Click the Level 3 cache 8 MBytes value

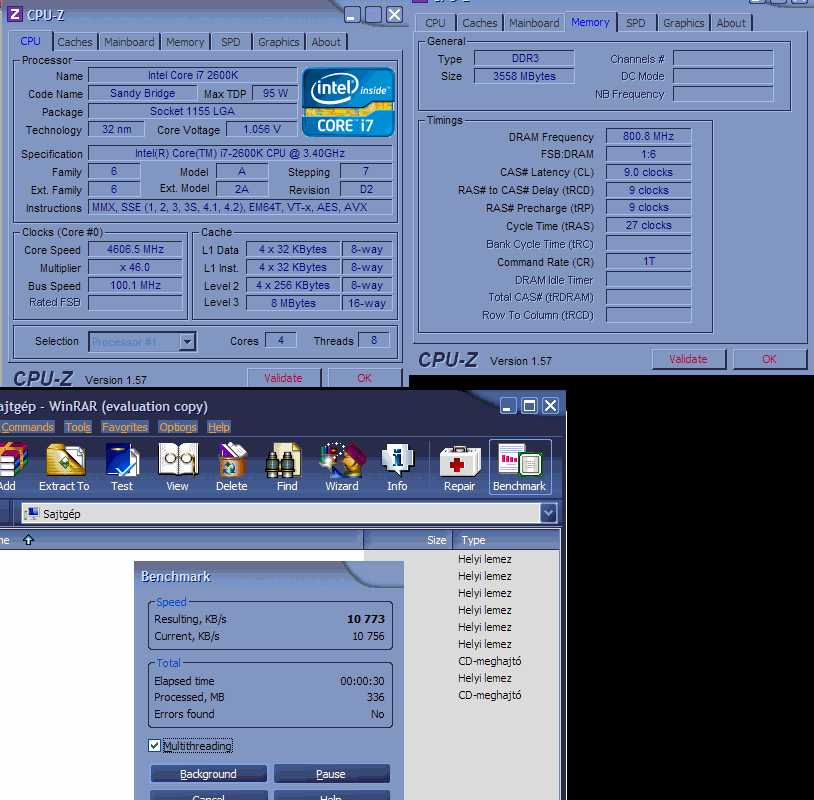pyautogui.click(x=293, y=303)
